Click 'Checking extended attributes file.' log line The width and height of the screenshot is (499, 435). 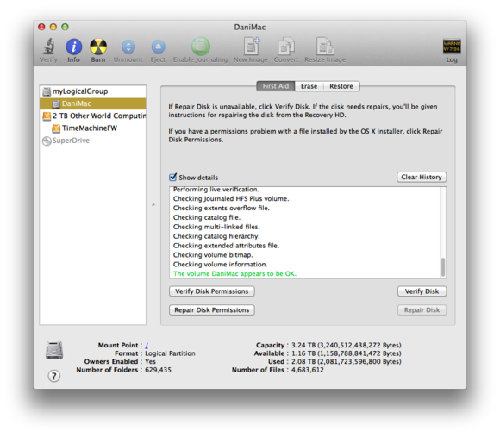(226, 246)
